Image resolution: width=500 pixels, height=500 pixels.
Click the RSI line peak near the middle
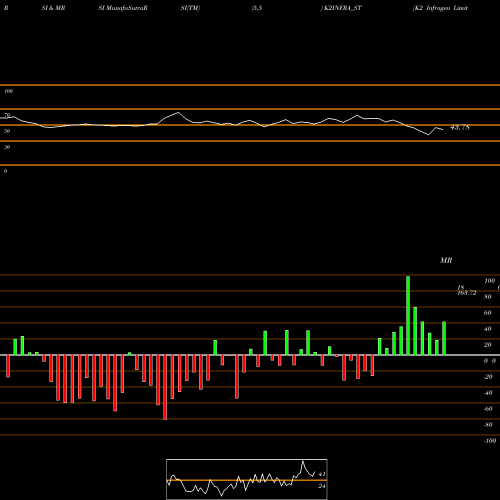179,113
